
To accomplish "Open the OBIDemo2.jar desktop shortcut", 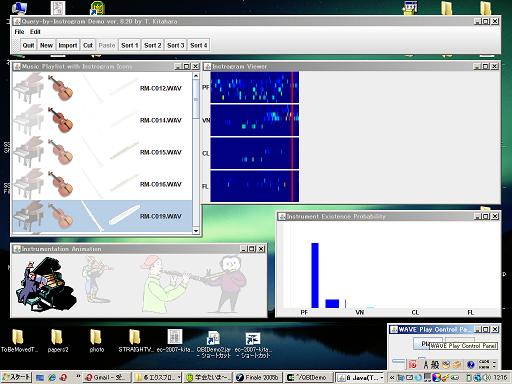I will [213, 344].
